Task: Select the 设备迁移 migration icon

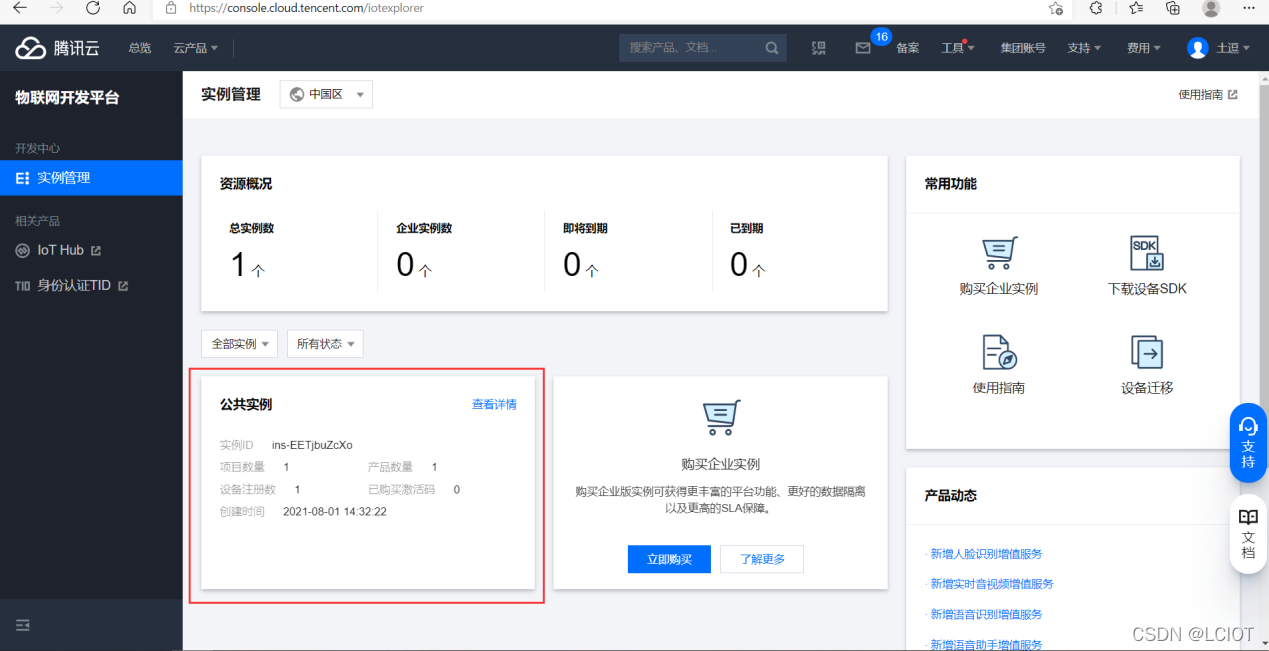Action: click(1145, 351)
